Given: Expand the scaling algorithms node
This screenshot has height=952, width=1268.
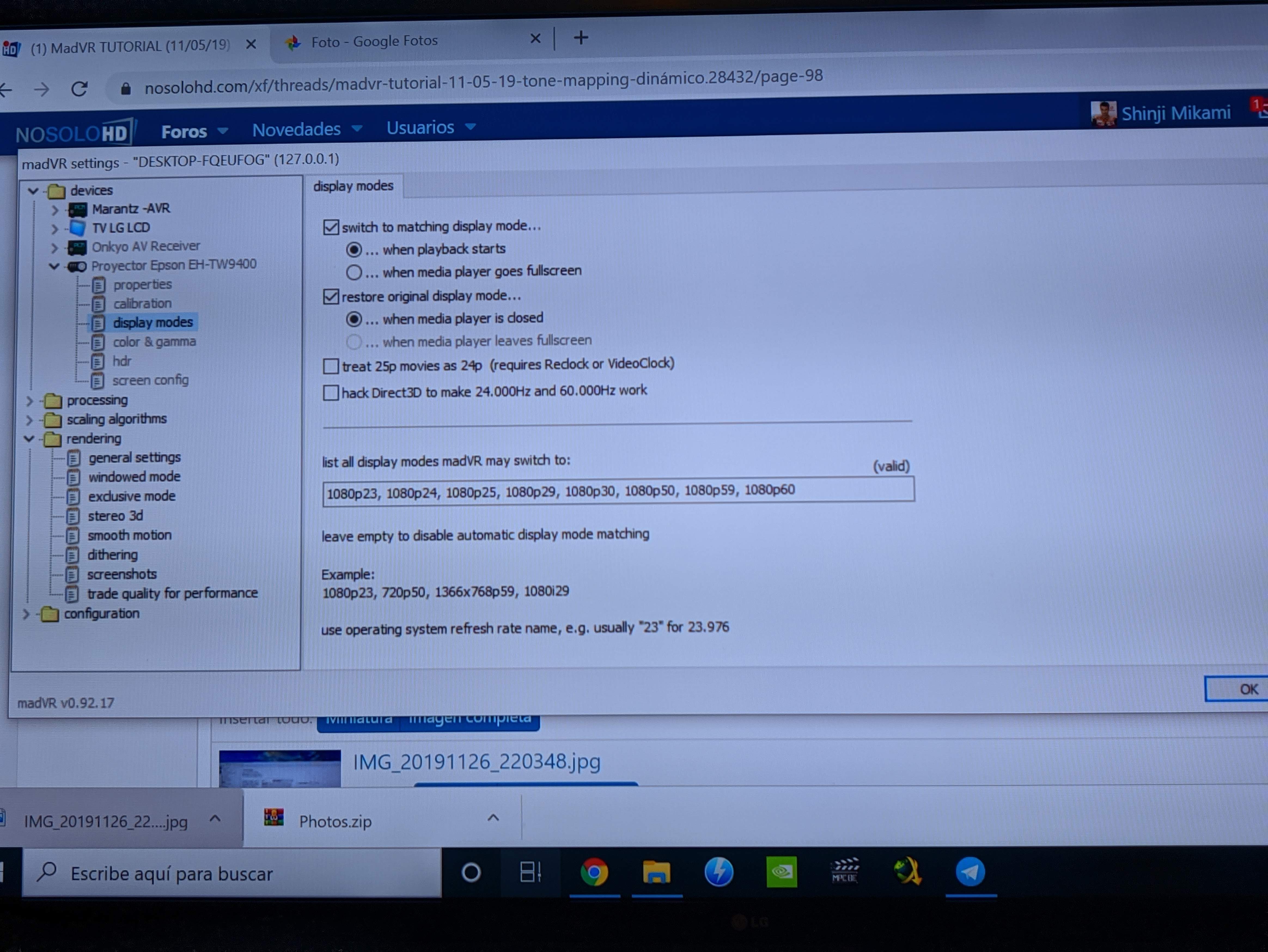Looking at the screenshot, I should (29, 420).
